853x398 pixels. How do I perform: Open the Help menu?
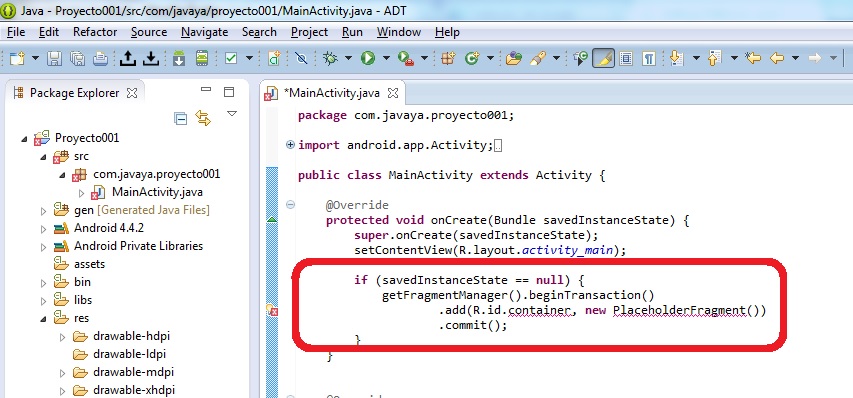[x=447, y=32]
